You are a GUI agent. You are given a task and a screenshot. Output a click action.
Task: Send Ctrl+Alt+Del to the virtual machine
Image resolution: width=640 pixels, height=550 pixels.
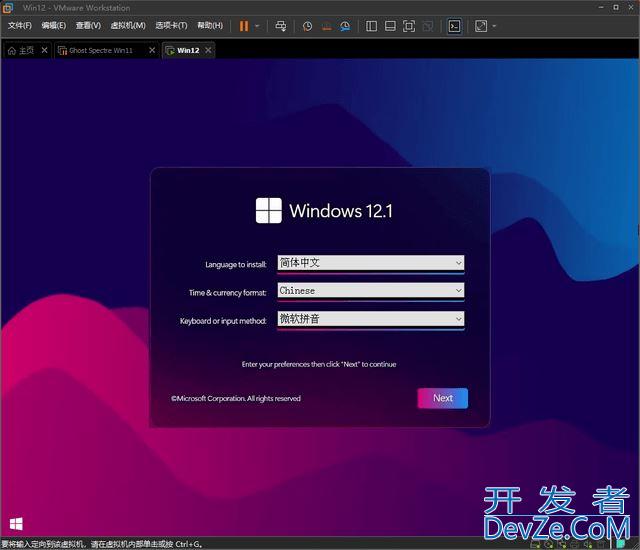(x=280, y=26)
